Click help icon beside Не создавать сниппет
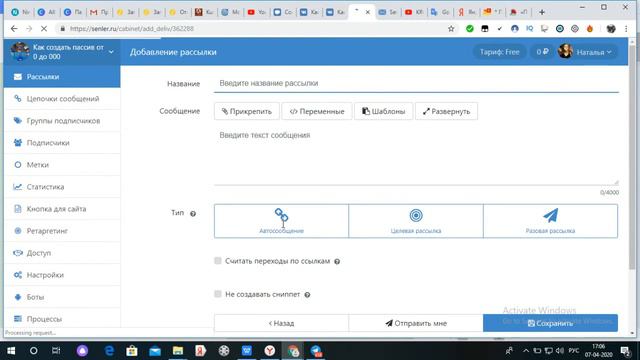Viewport: 640px width, 360px height. click(307, 295)
